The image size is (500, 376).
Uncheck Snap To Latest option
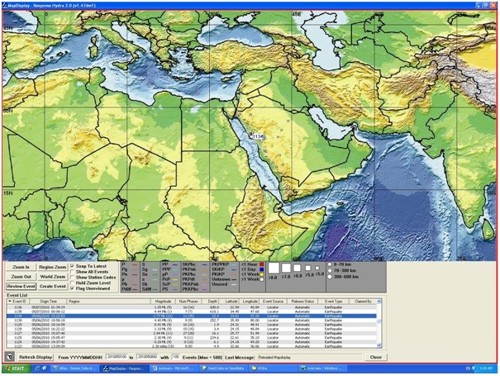point(72,266)
